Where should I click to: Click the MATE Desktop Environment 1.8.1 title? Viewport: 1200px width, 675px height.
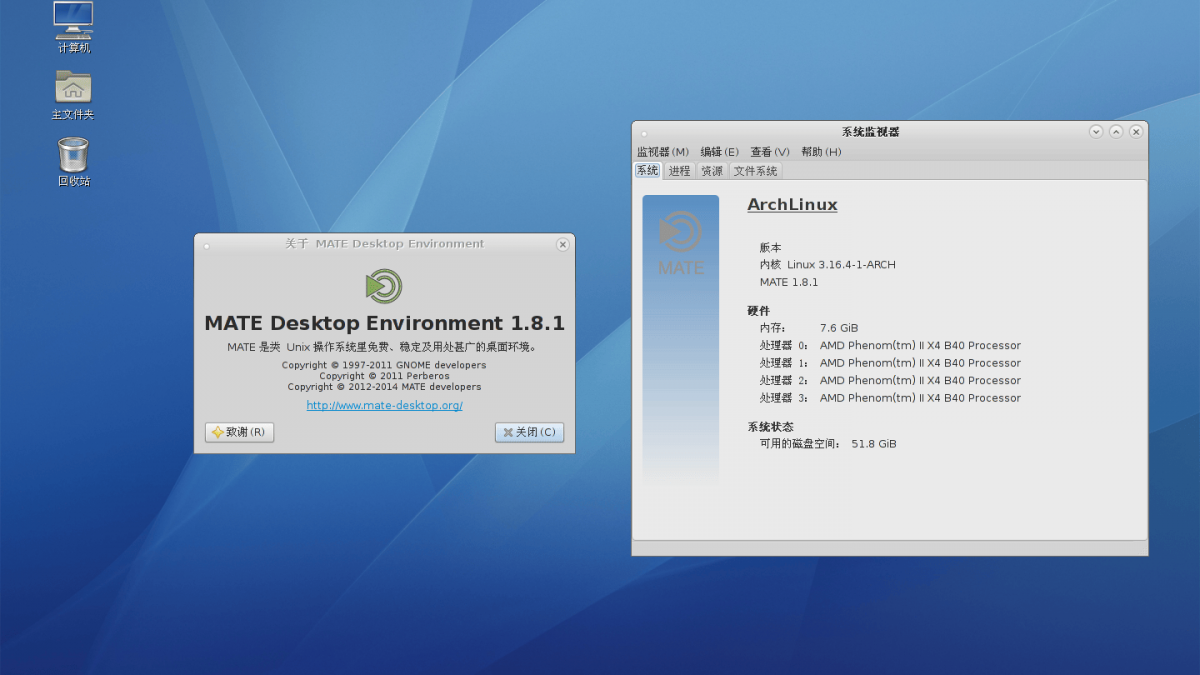[x=384, y=324]
